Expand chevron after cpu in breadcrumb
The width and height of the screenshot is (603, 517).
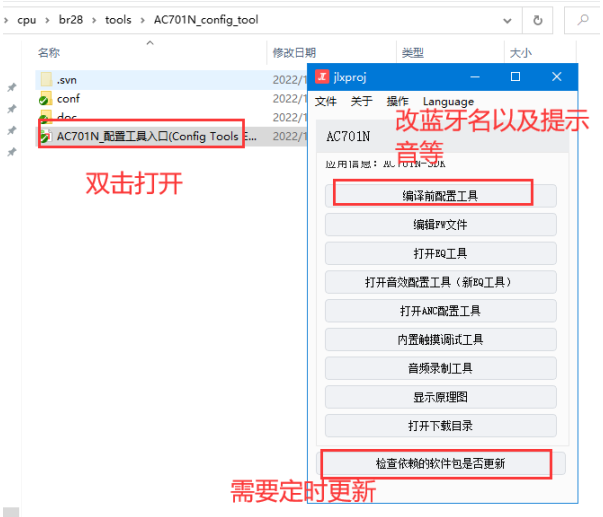pyautogui.click(x=47, y=20)
